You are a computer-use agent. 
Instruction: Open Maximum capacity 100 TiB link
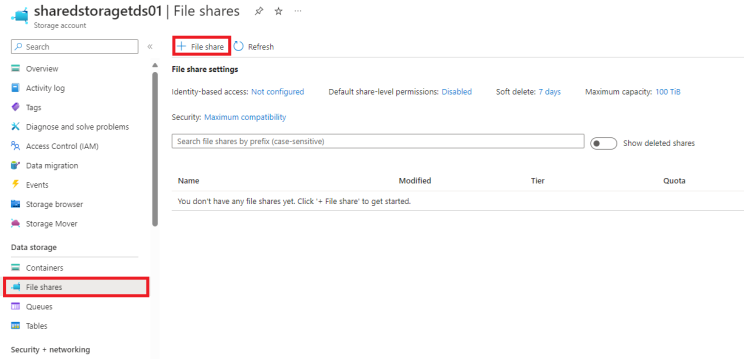coord(668,92)
